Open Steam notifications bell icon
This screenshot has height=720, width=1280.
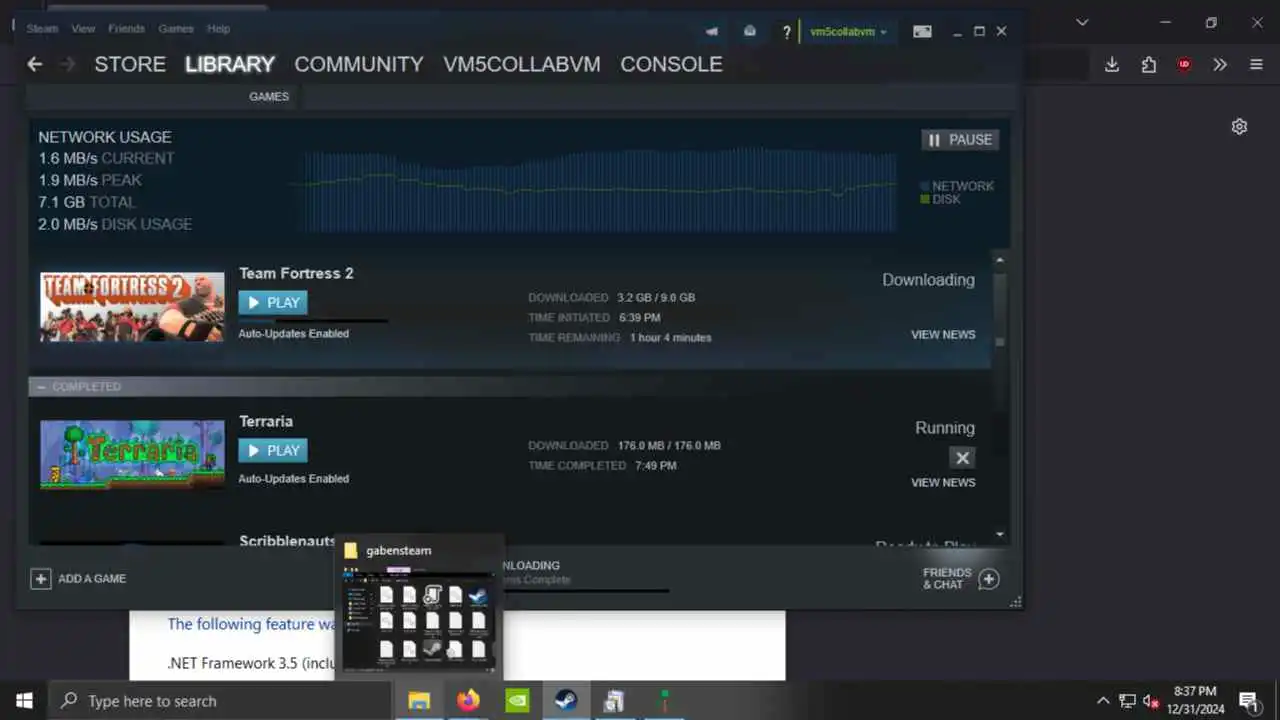[750, 31]
